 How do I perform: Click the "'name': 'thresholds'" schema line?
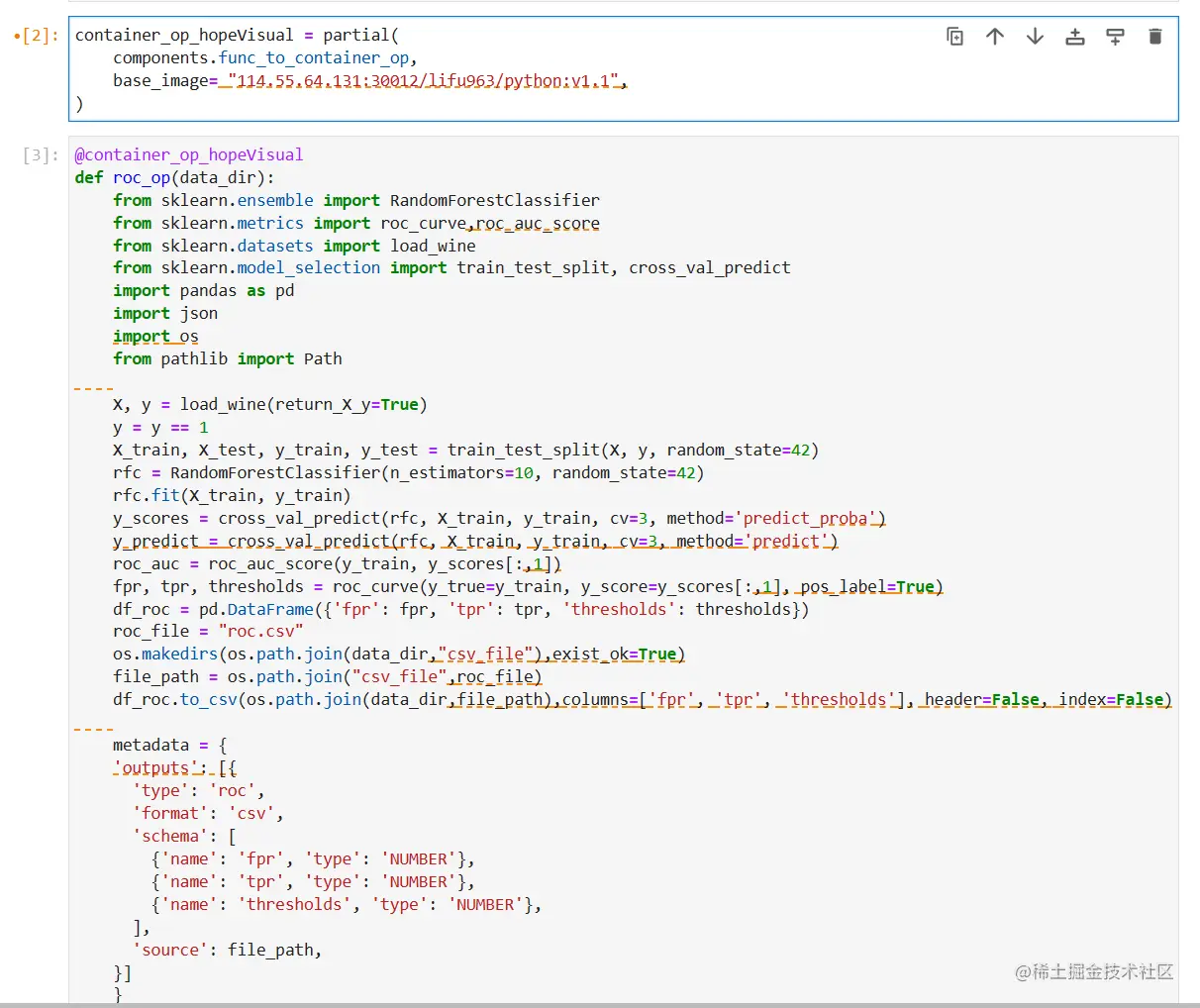(x=347, y=904)
